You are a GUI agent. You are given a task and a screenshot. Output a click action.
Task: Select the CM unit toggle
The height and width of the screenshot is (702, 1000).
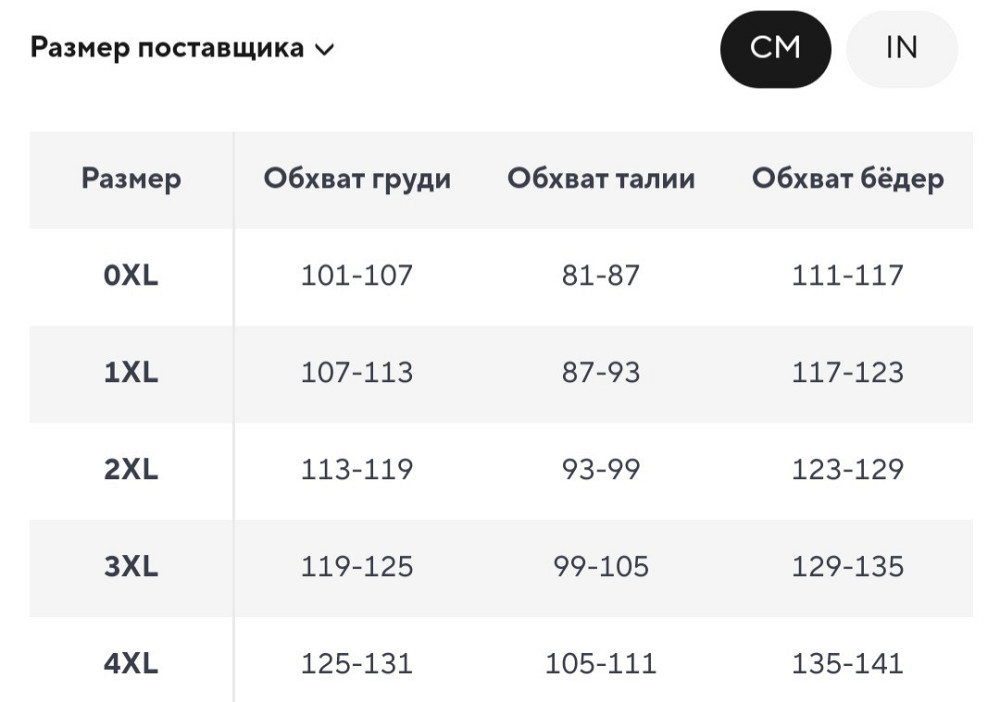click(776, 47)
